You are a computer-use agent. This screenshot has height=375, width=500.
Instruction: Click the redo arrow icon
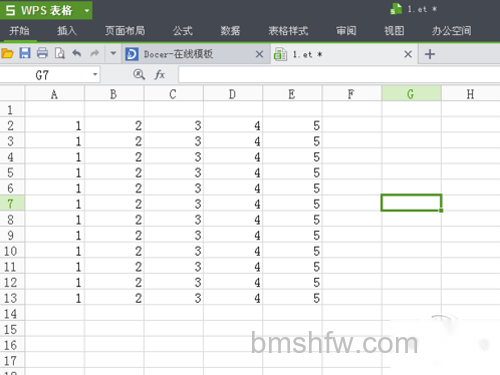(95, 53)
